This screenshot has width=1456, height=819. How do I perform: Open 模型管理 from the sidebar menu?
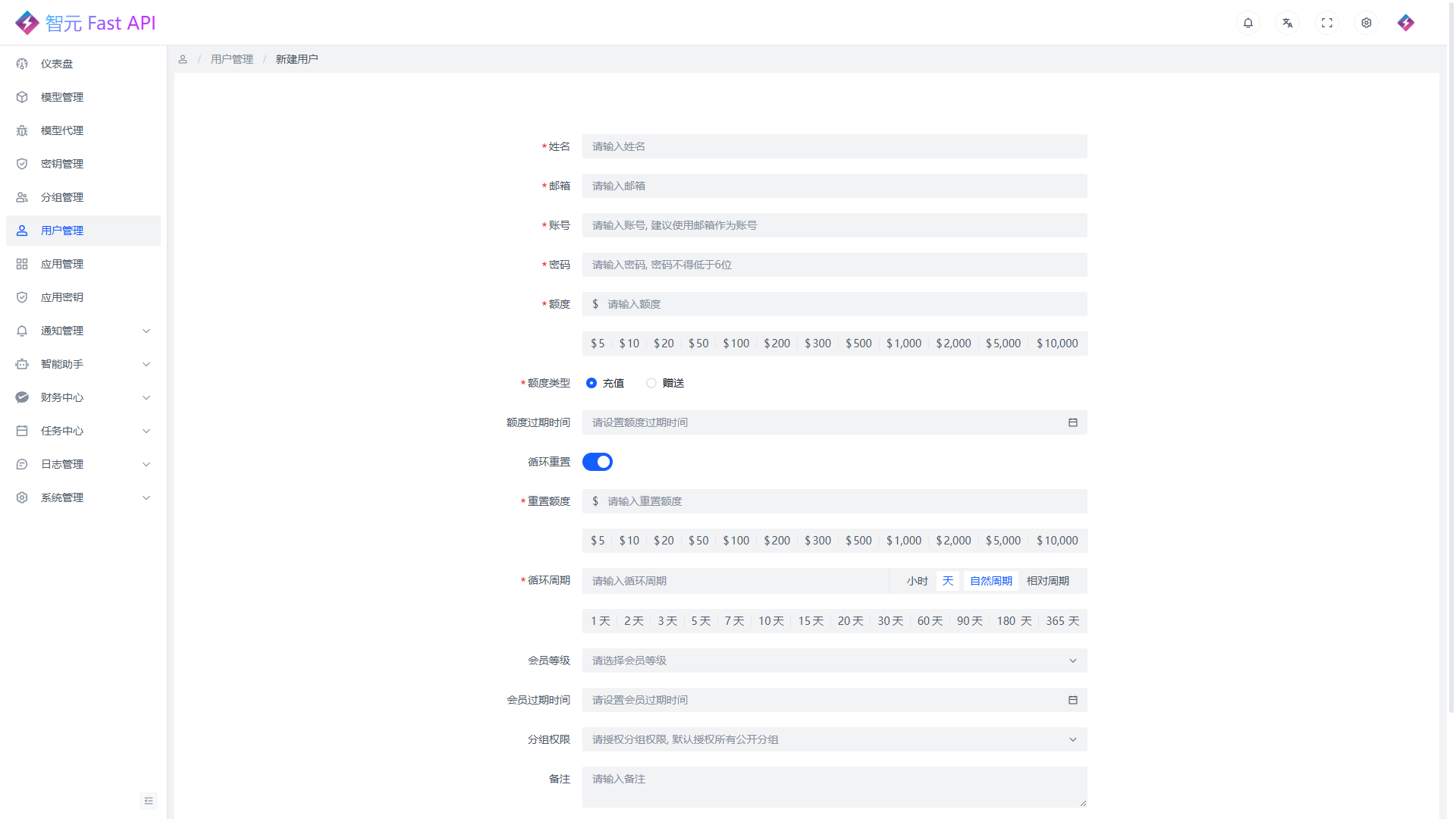coord(62,97)
